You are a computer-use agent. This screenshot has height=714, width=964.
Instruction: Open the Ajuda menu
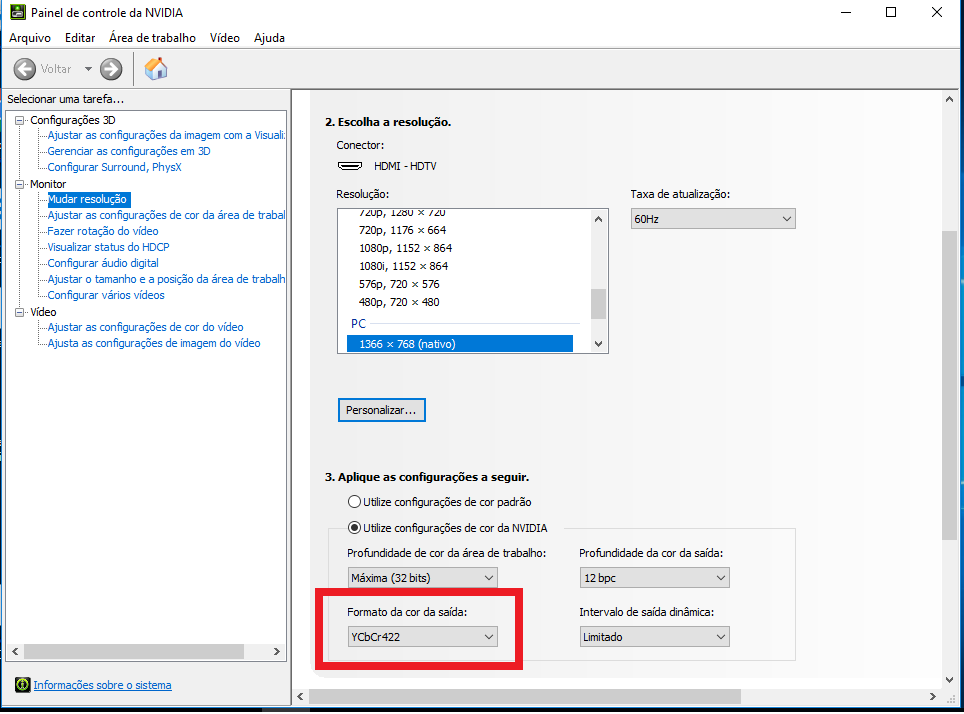click(x=269, y=38)
